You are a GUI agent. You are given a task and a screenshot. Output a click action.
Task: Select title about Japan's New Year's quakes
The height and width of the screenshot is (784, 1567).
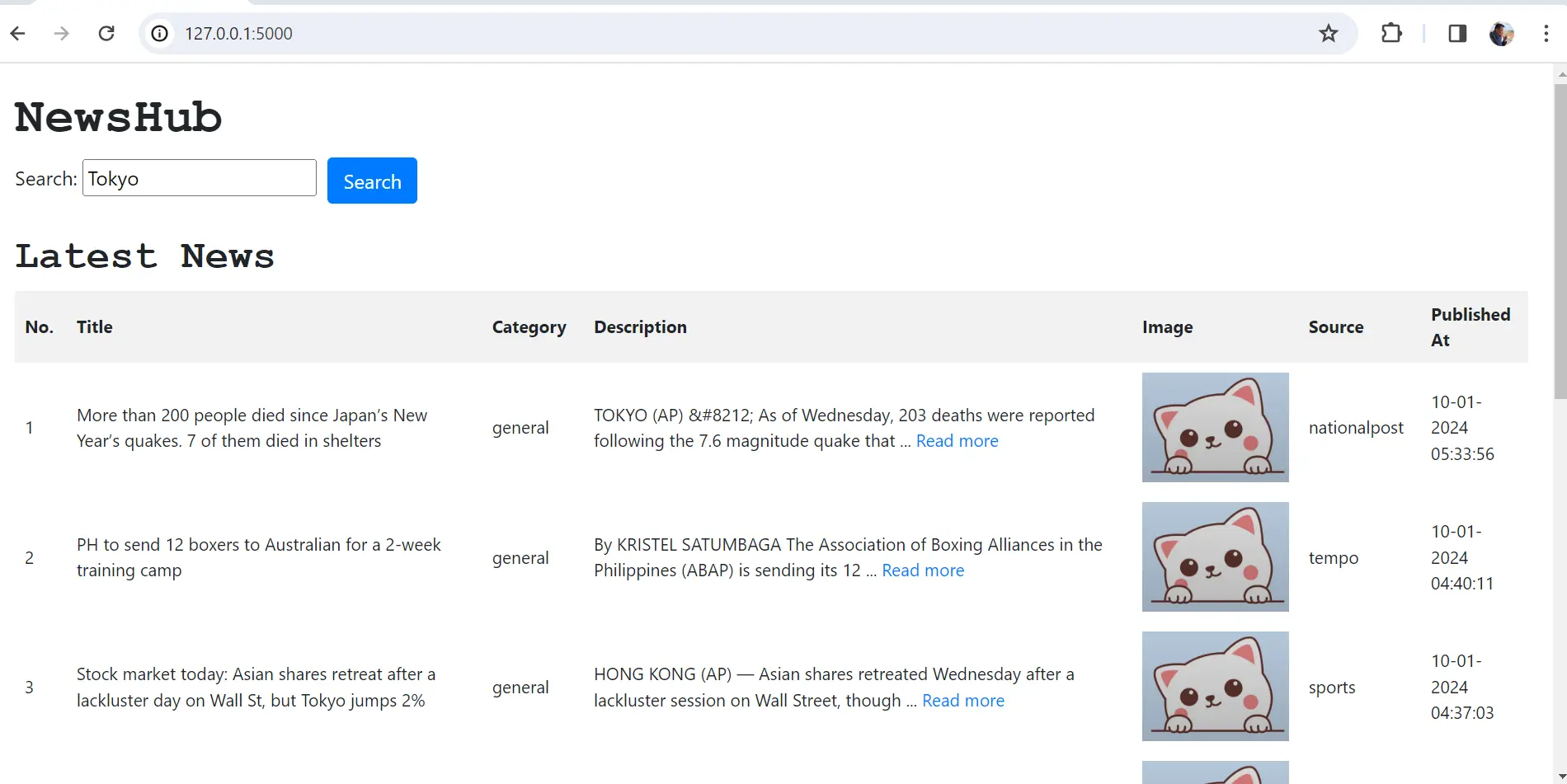252,428
